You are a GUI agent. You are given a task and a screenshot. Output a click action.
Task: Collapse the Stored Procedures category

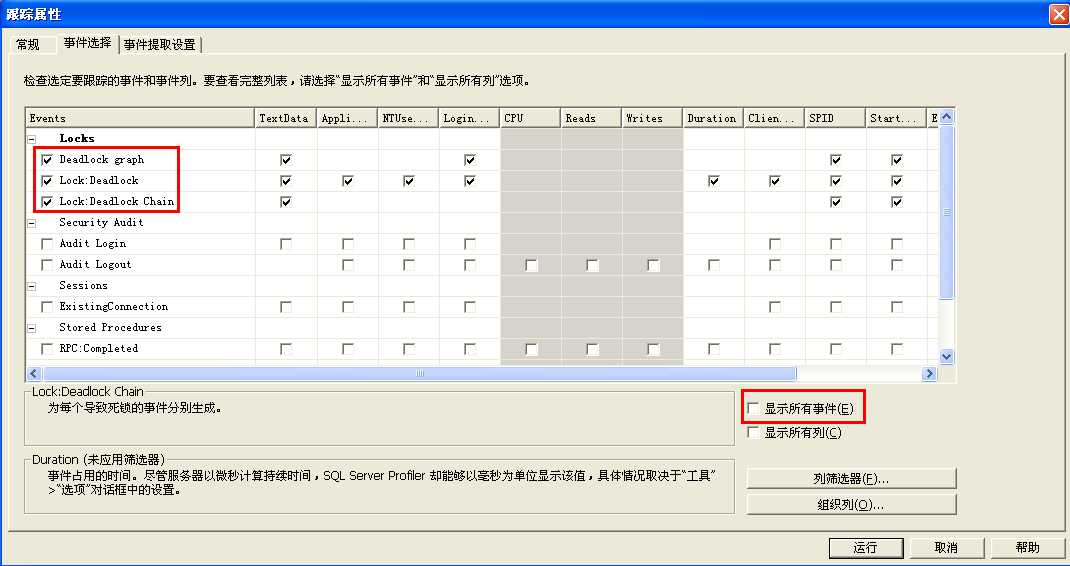point(31,328)
